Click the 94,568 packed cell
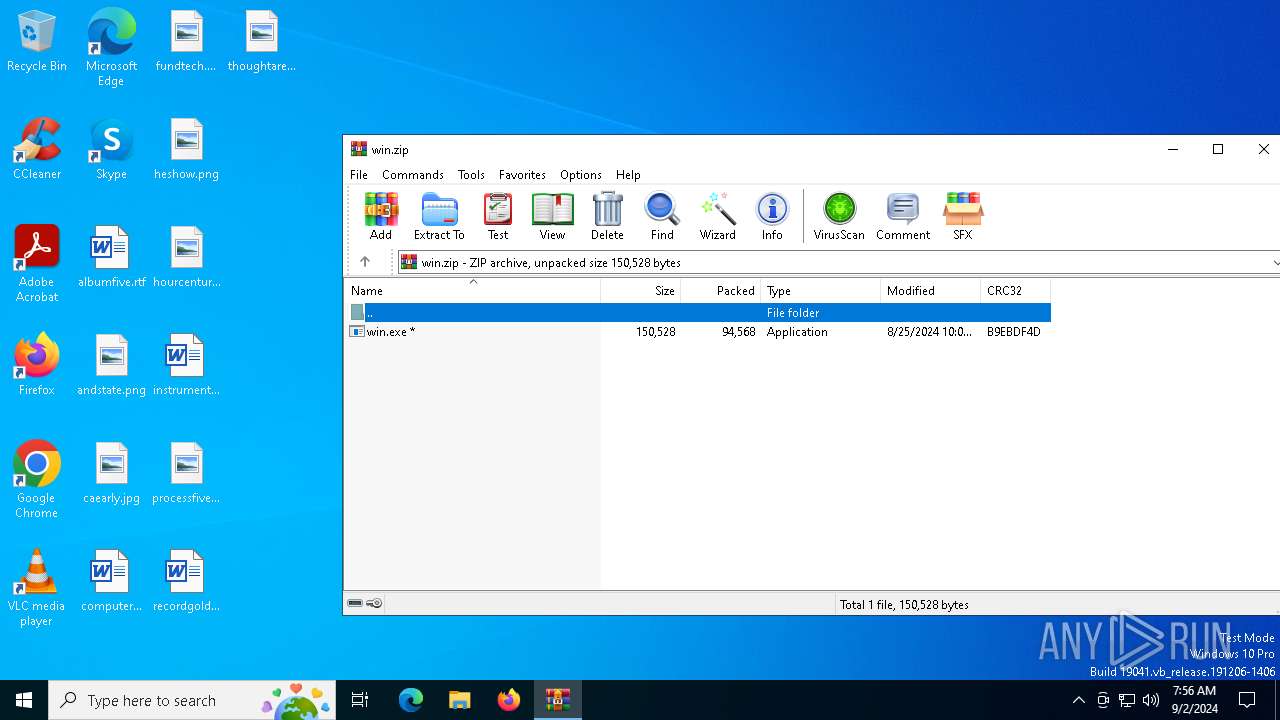The image size is (1280, 720). [x=738, y=332]
